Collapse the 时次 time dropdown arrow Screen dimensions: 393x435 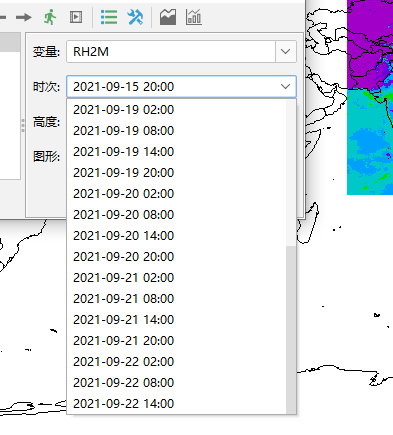pyautogui.click(x=285, y=87)
